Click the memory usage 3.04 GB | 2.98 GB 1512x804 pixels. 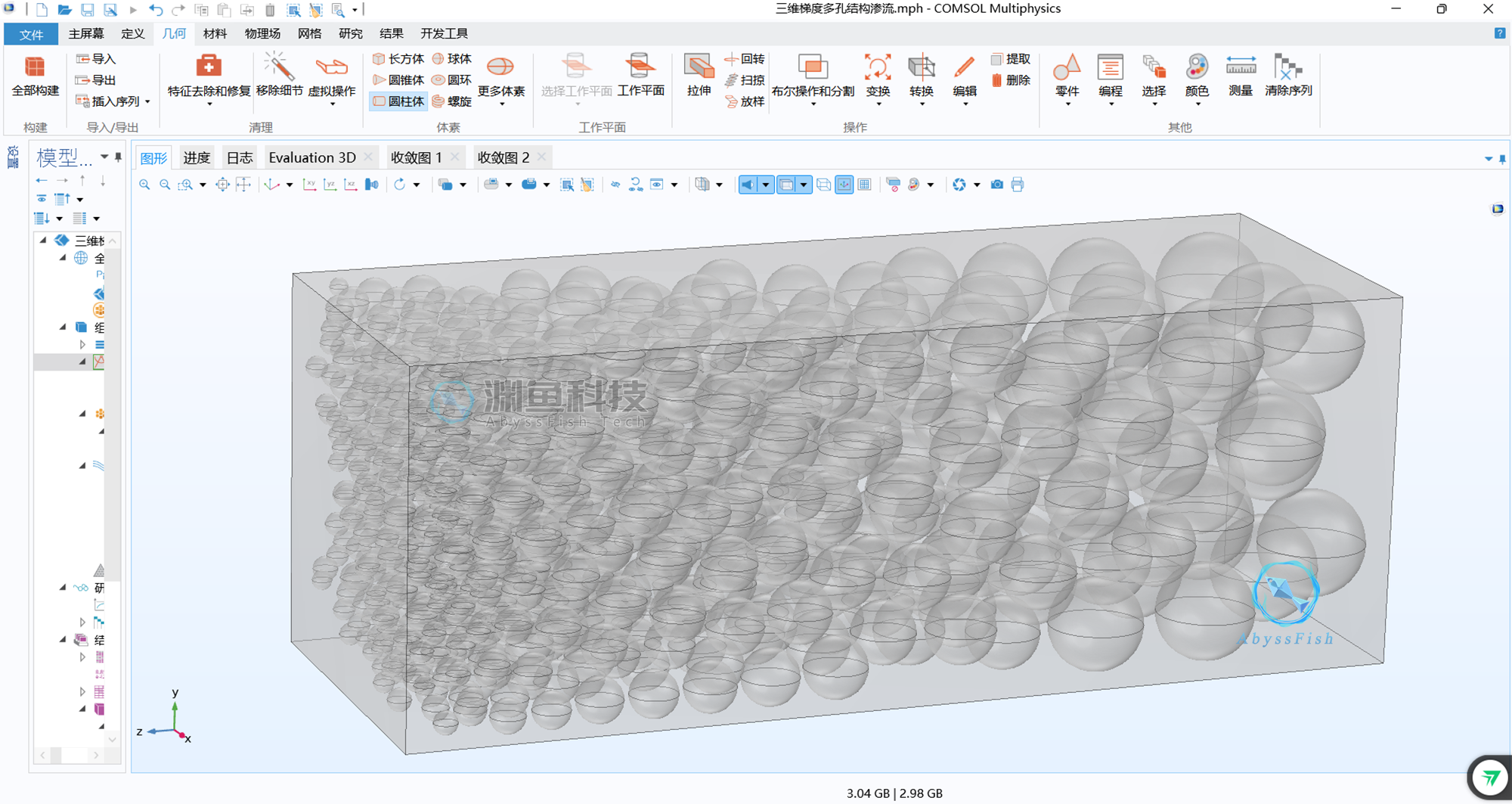pos(894,793)
